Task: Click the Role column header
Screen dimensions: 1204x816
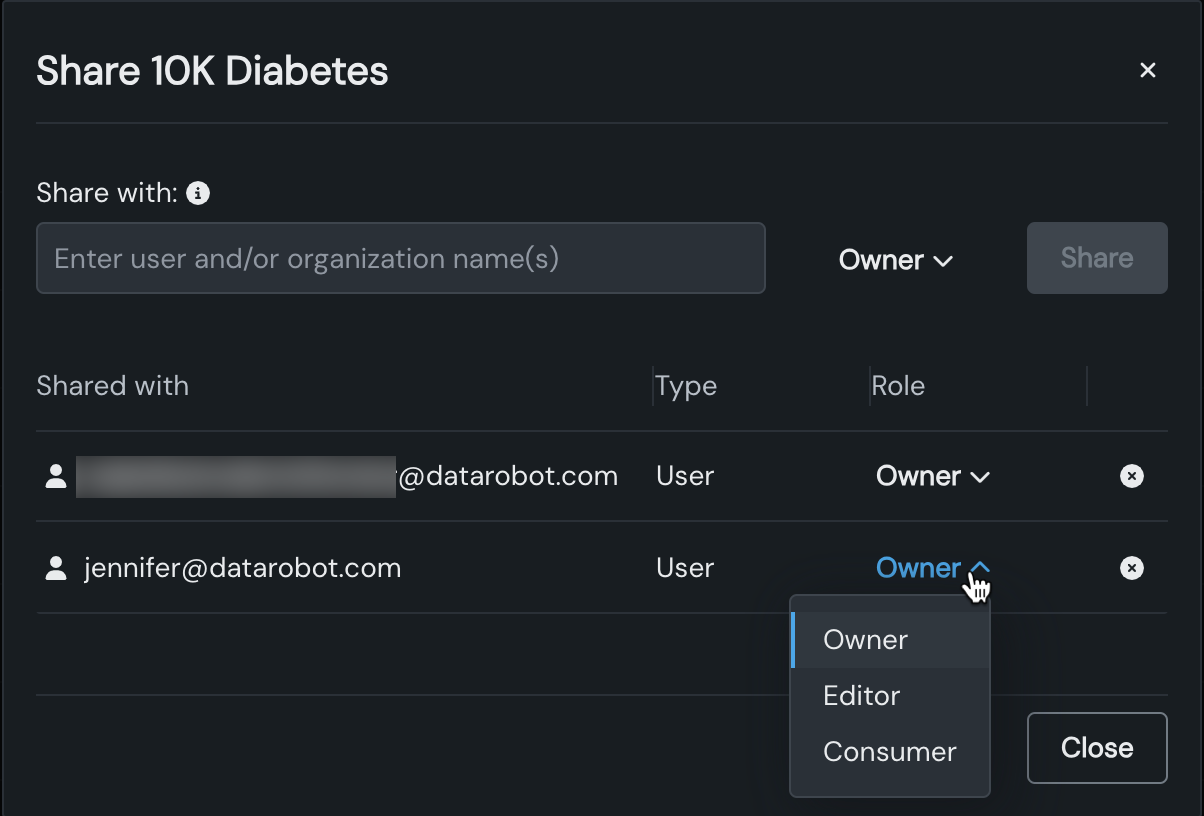Action: point(898,386)
